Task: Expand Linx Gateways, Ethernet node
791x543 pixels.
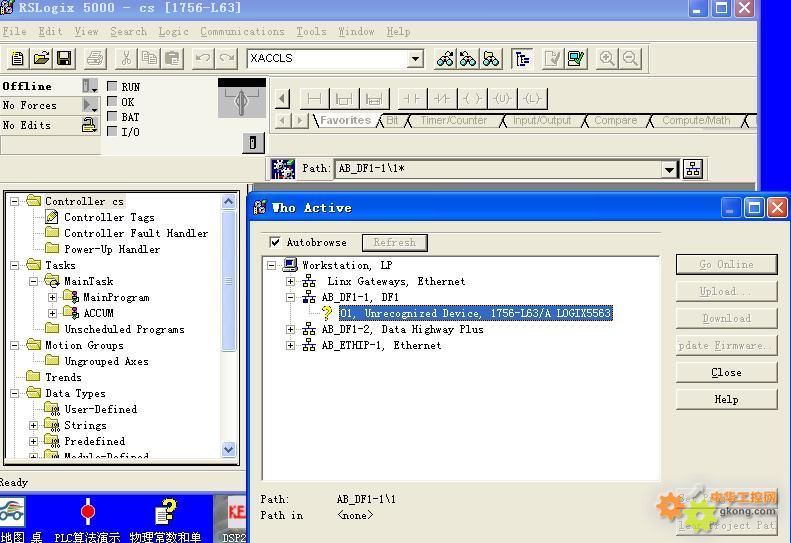Action: point(291,282)
